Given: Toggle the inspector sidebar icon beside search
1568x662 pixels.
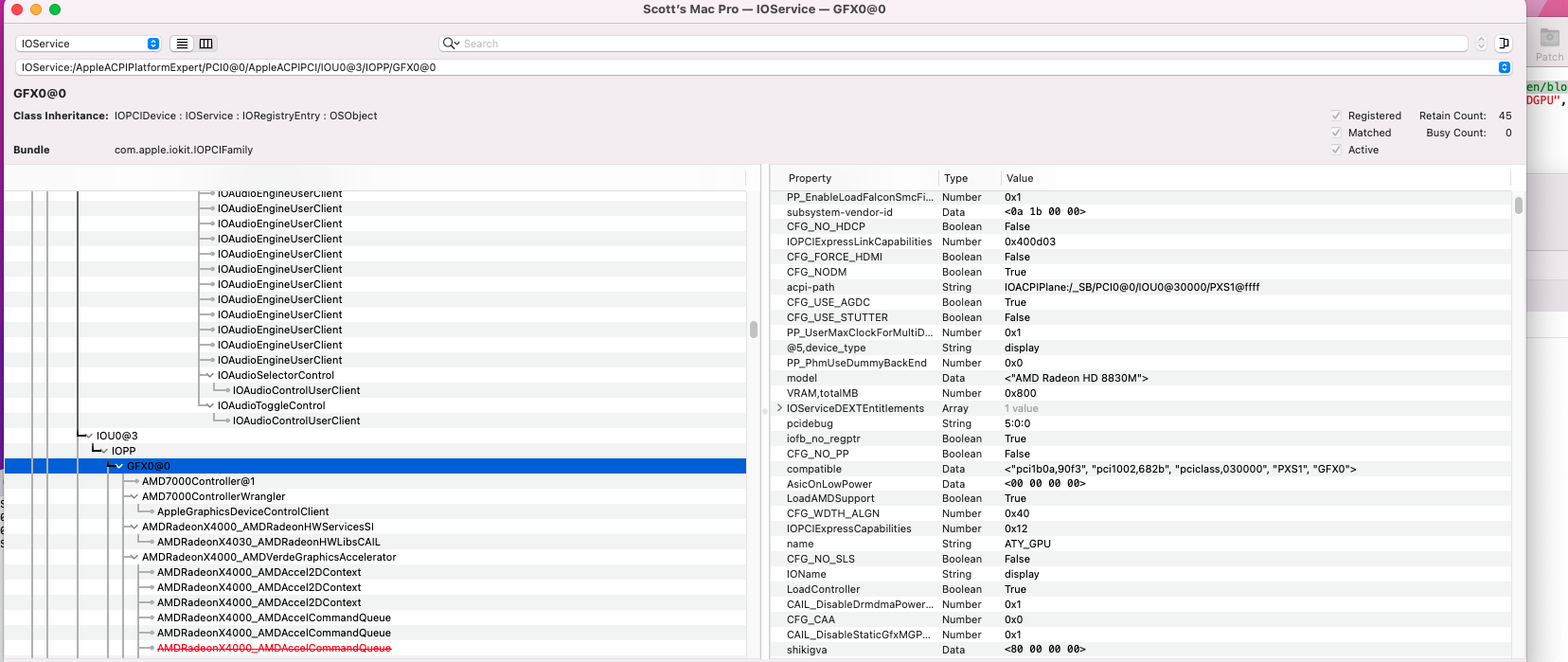Looking at the screenshot, I should coord(1504,44).
